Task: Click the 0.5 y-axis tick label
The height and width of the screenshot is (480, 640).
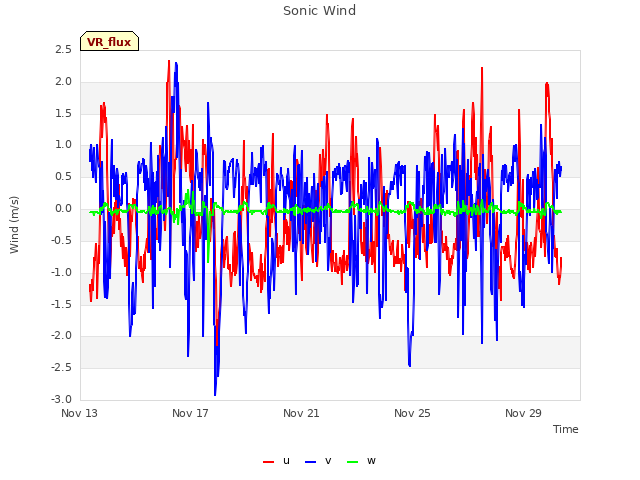Action: [x=63, y=177]
